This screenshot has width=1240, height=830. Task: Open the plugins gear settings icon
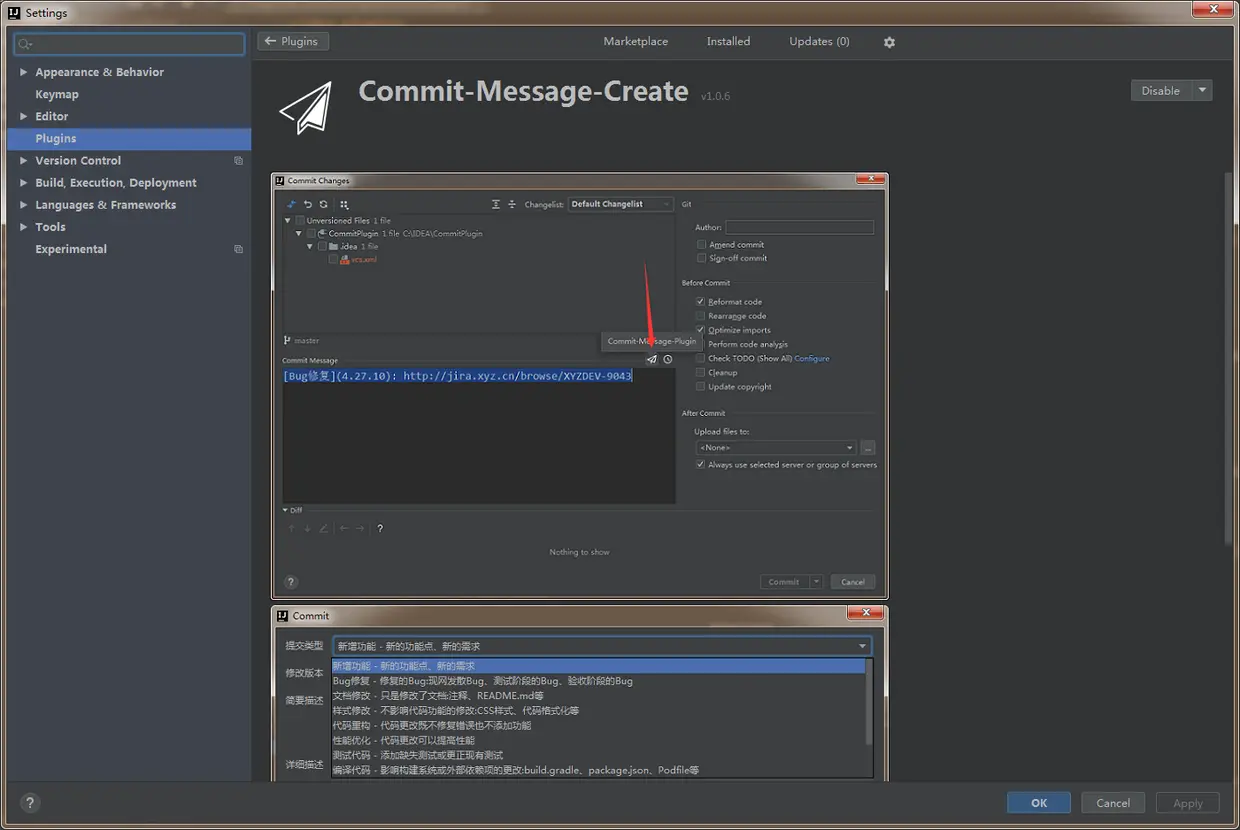tap(889, 42)
